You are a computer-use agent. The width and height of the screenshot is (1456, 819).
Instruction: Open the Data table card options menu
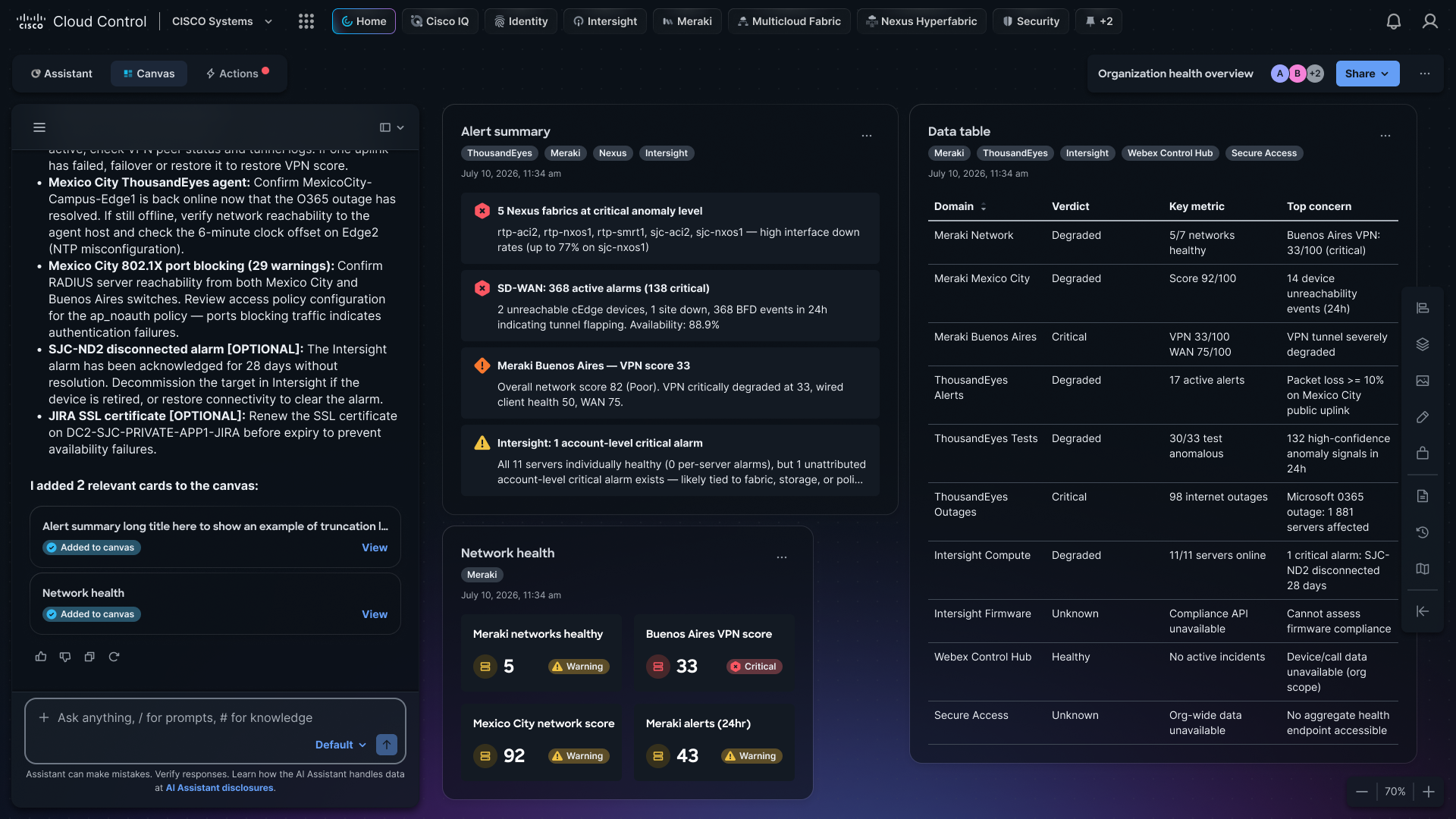click(1385, 136)
